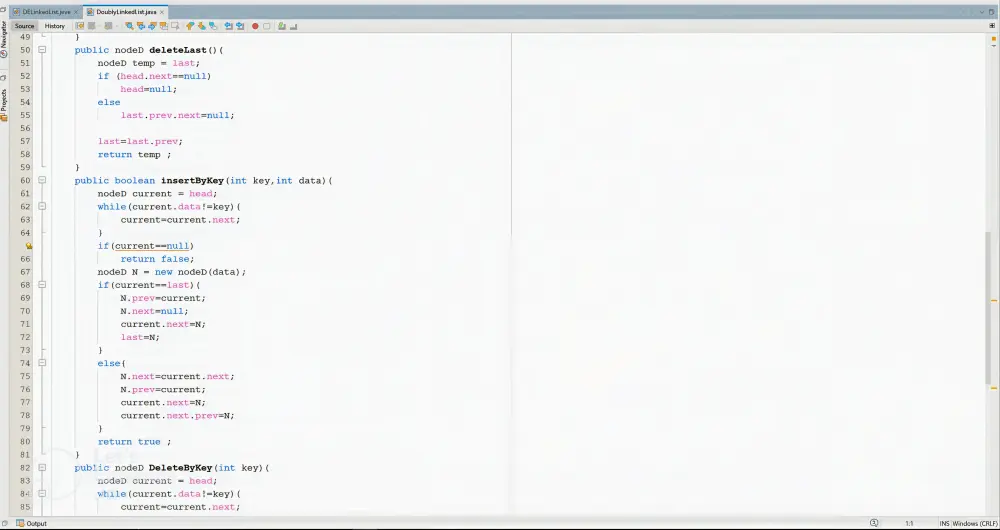
Task: Find next occurrence icon in toolbar
Action: coord(152,26)
